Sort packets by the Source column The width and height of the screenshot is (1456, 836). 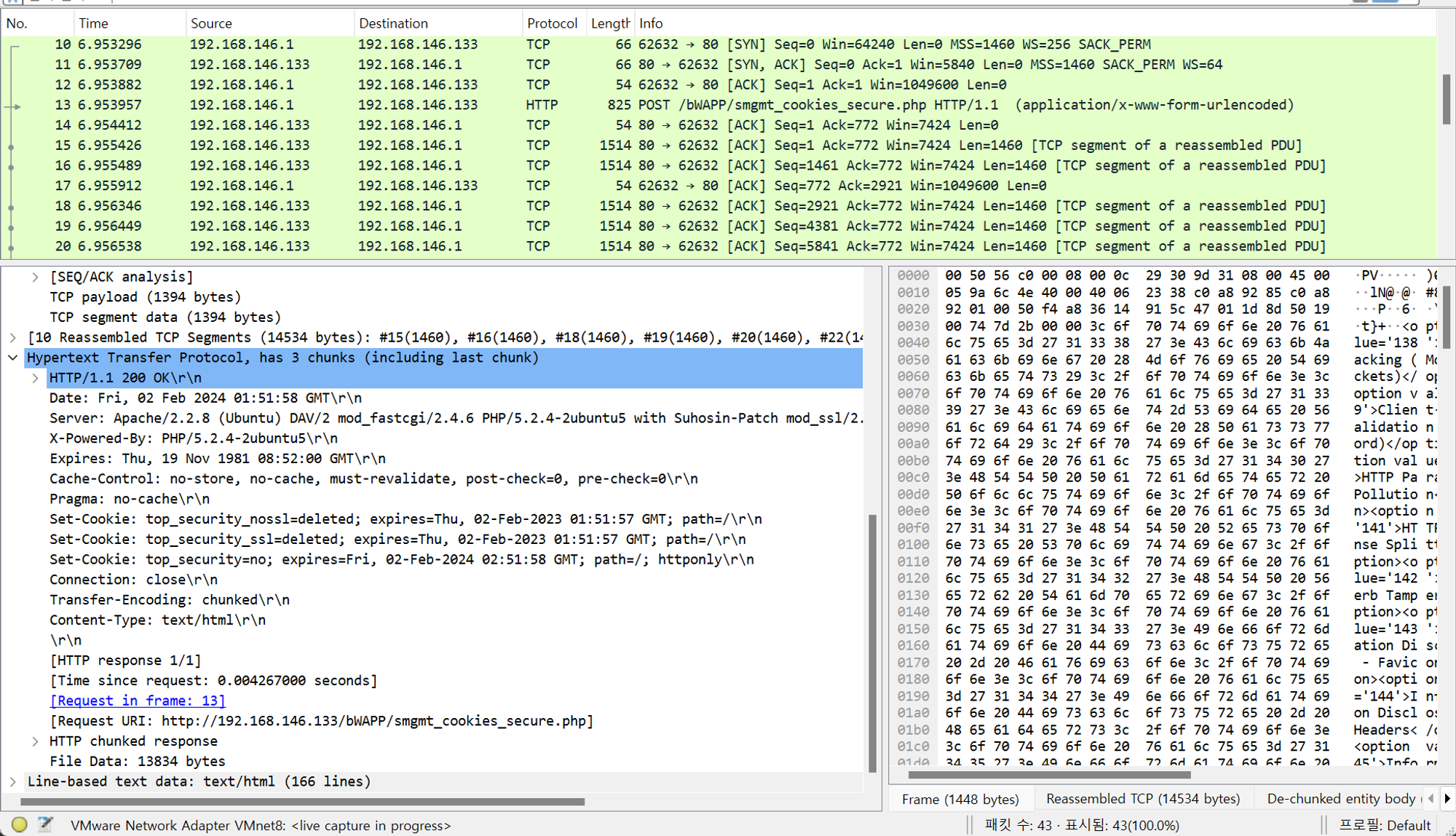tap(270, 23)
